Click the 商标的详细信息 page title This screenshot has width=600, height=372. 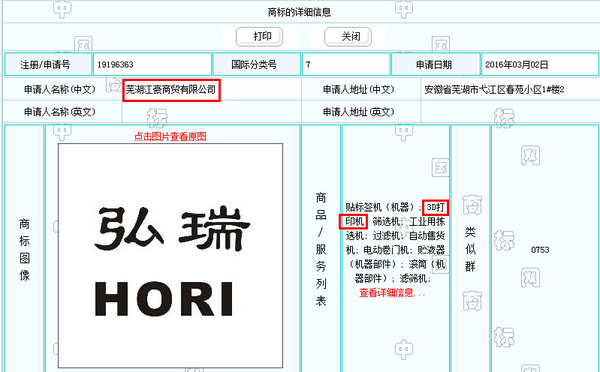click(x=299, y=12)
